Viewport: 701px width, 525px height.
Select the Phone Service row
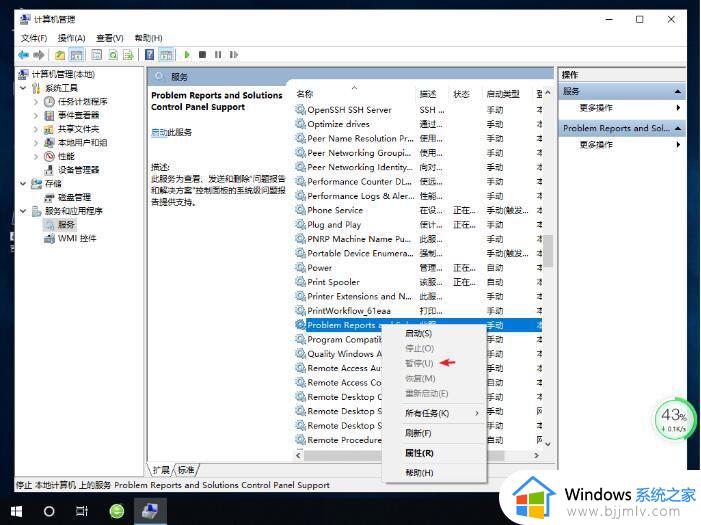[335, 210]
